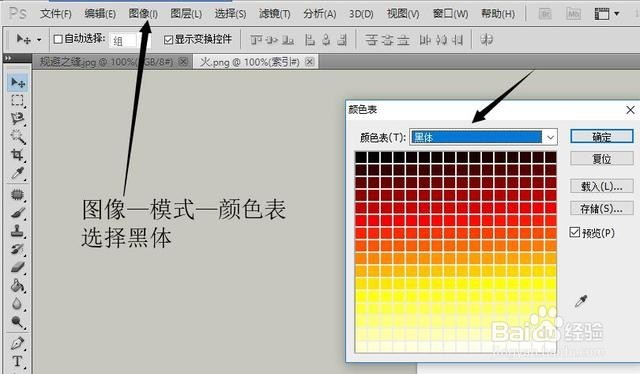Open the Move tool preset picker arrow
The width and height of the screenshot is (640, 374).
pos(39,40)
